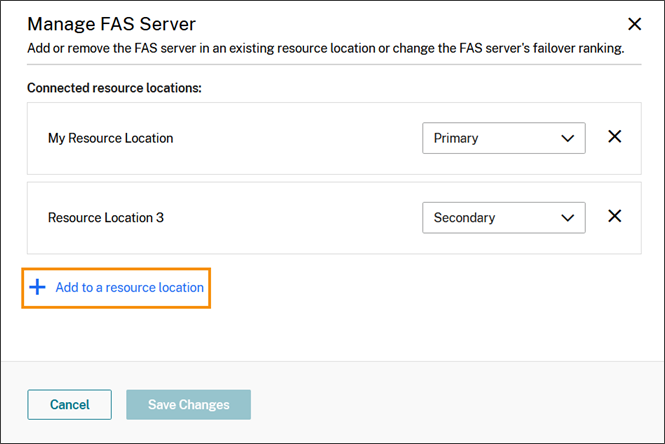The width and height of the screenshot is (665, 444).
Task: Remove Resource Location 3 using its X icon
Action: point(615,216)
